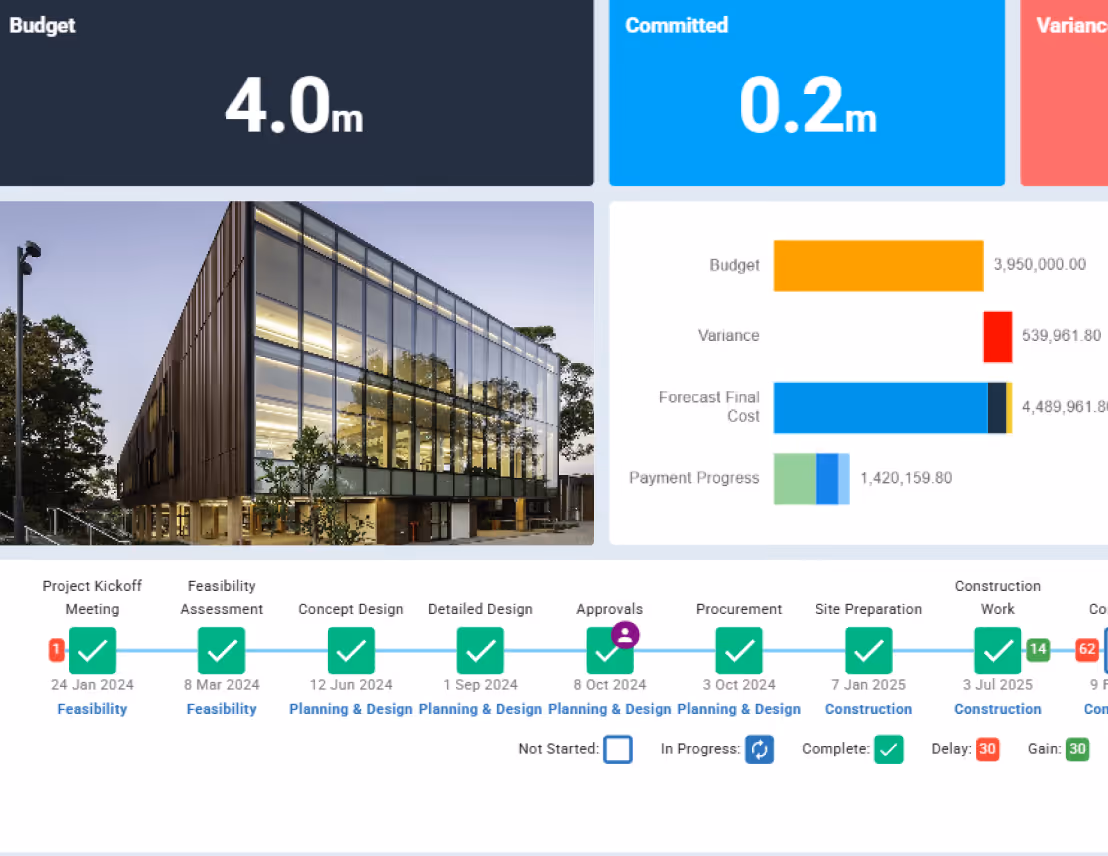Toggle the Not Started legend checkbox
The height and width of the screenshot is (856, 1108).
618,749
